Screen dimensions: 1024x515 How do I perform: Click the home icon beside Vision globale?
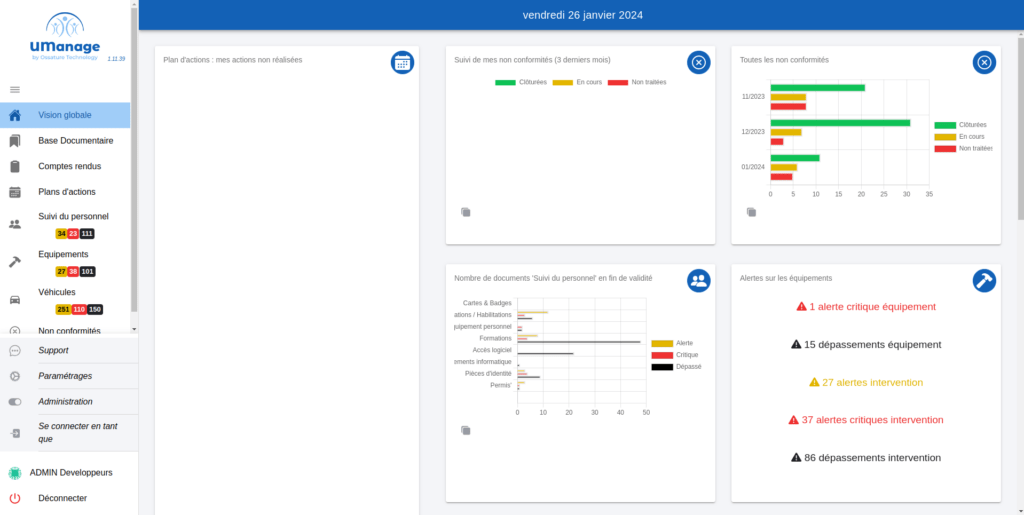click(15, 116)
